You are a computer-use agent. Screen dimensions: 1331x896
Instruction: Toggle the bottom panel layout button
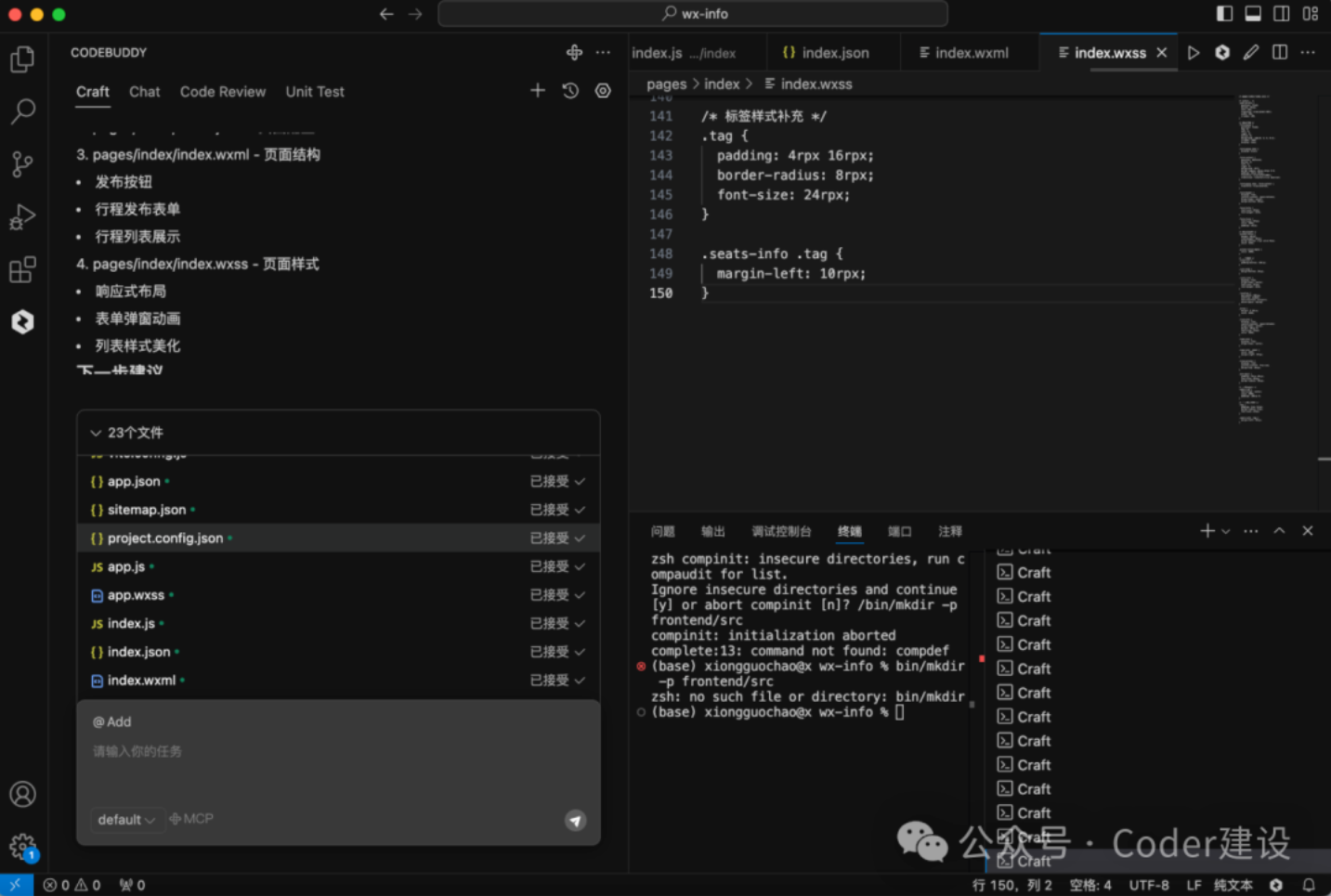click(x=1253, y=14)
